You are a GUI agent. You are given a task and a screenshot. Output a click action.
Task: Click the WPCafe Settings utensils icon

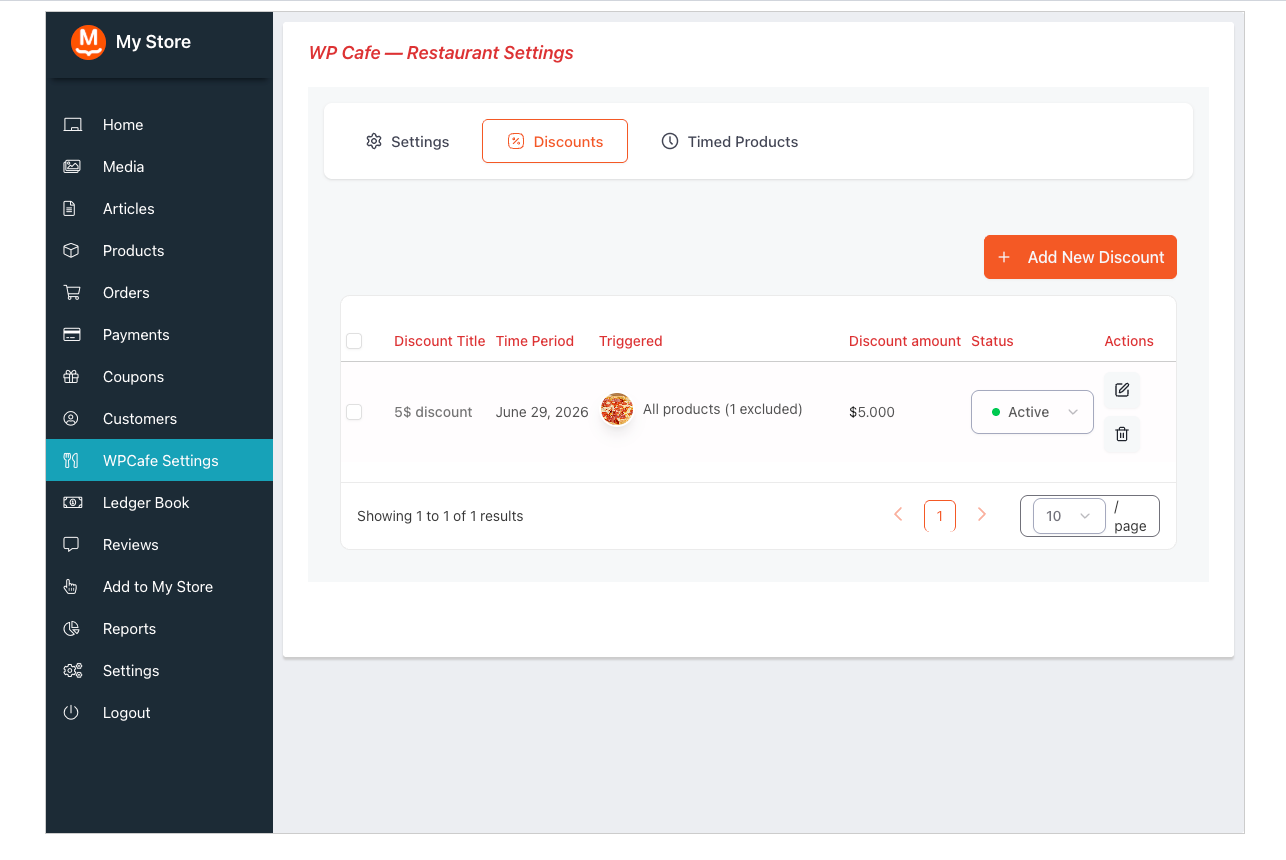click(x=71, y=461)
